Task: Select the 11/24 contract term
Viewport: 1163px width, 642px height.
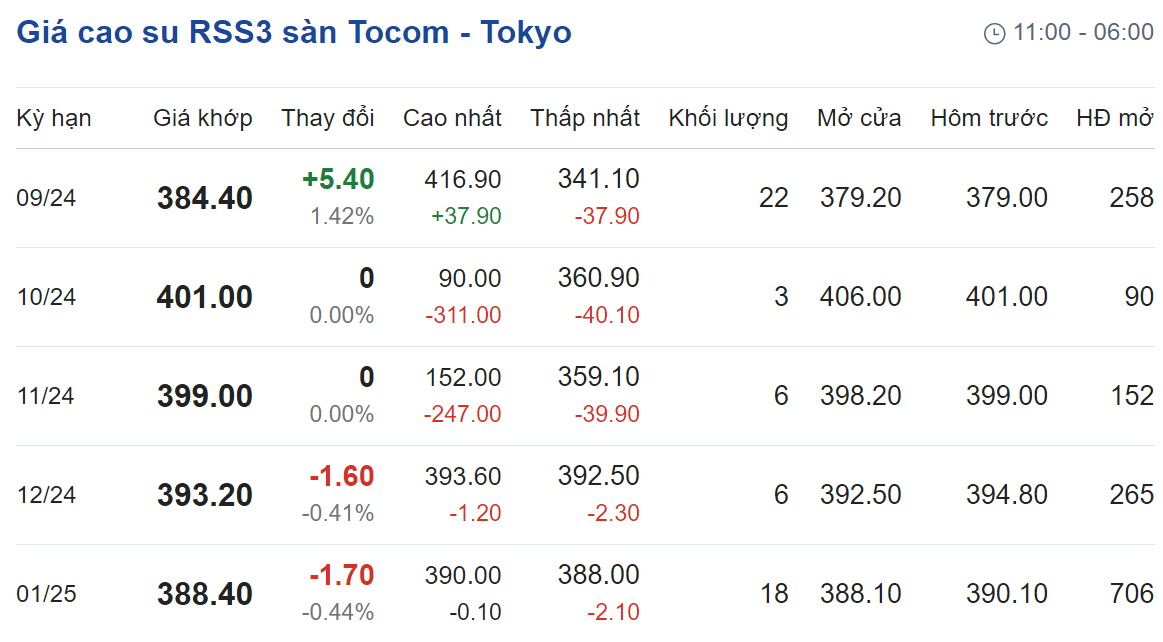Action: (46, 396)
